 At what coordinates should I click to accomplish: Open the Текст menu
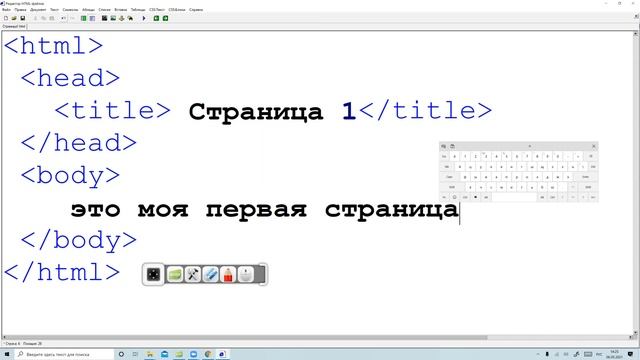pyautogui.click(x=54, y=9)
